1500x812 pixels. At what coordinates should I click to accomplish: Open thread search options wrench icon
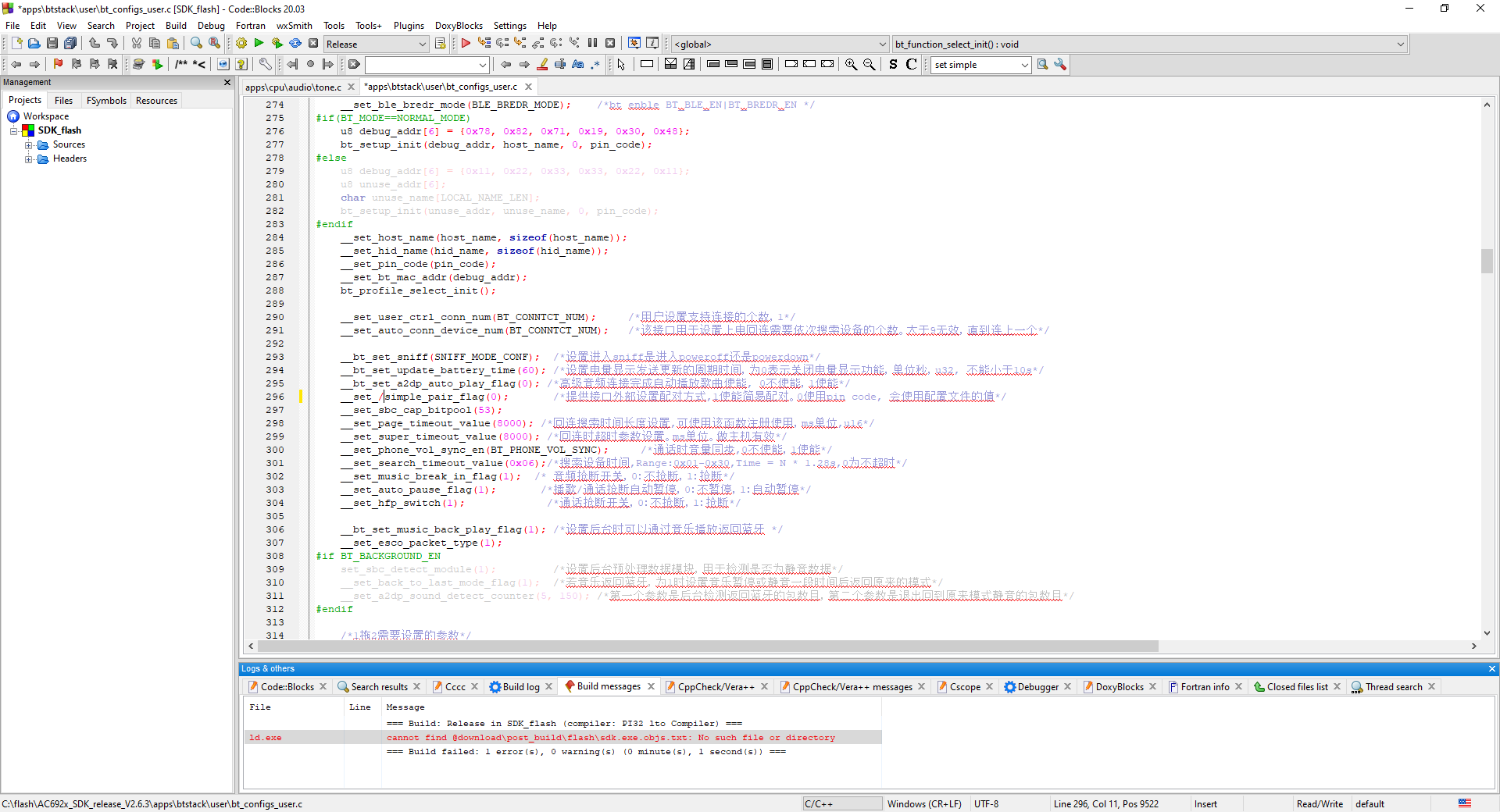(x=1060, y=65)
